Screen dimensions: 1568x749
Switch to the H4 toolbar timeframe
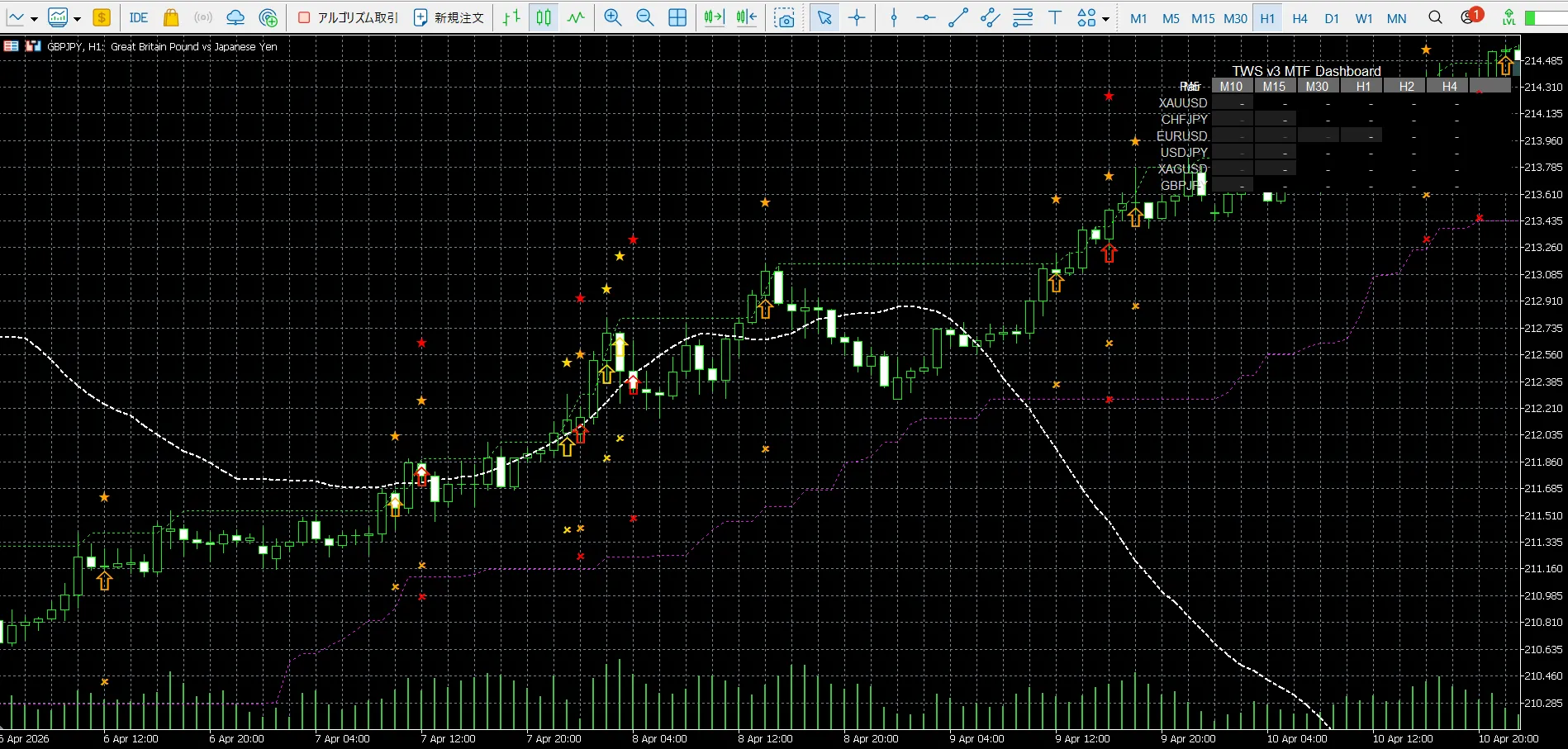(x=1300, y=18)
